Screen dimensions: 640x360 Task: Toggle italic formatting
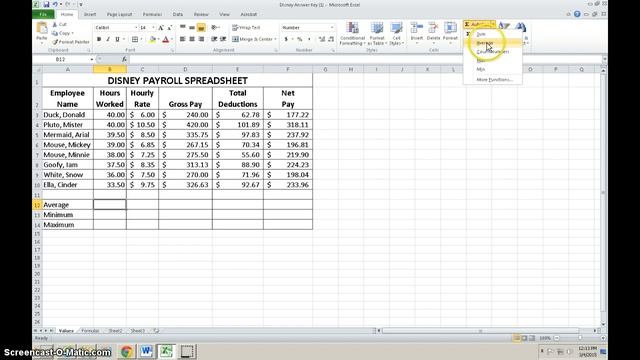108,39
